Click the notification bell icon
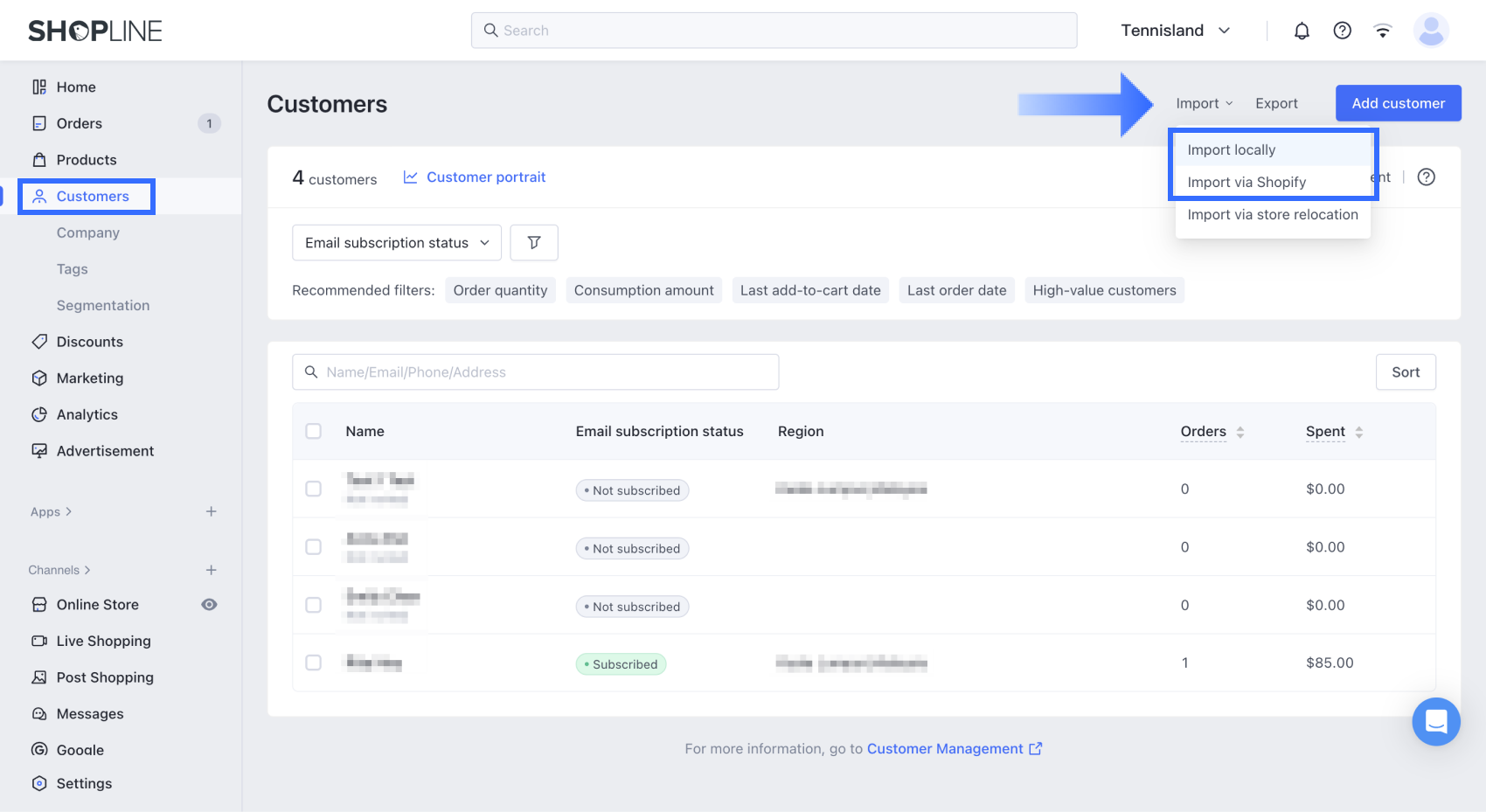The width and height of the screenshot is (1486, 812). 1302,30
